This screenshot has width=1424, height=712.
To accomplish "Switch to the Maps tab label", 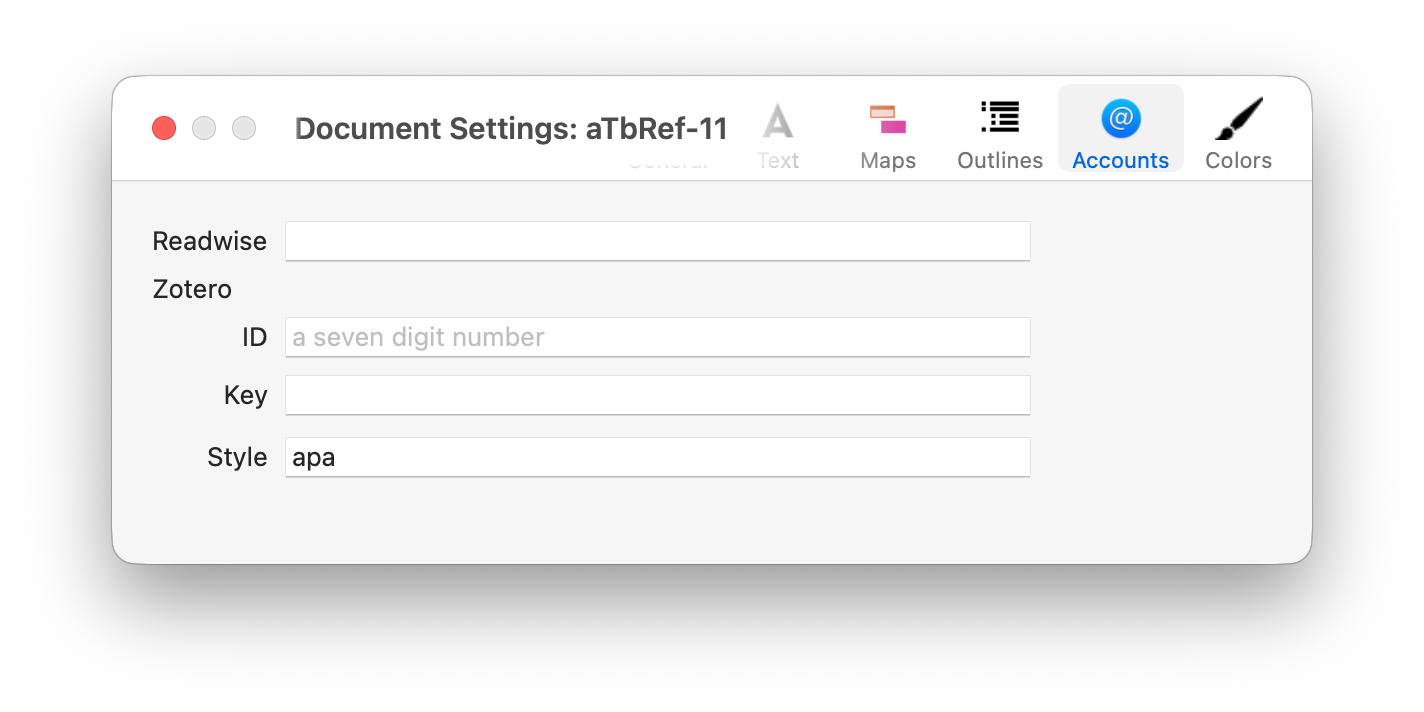I will 887,161.
